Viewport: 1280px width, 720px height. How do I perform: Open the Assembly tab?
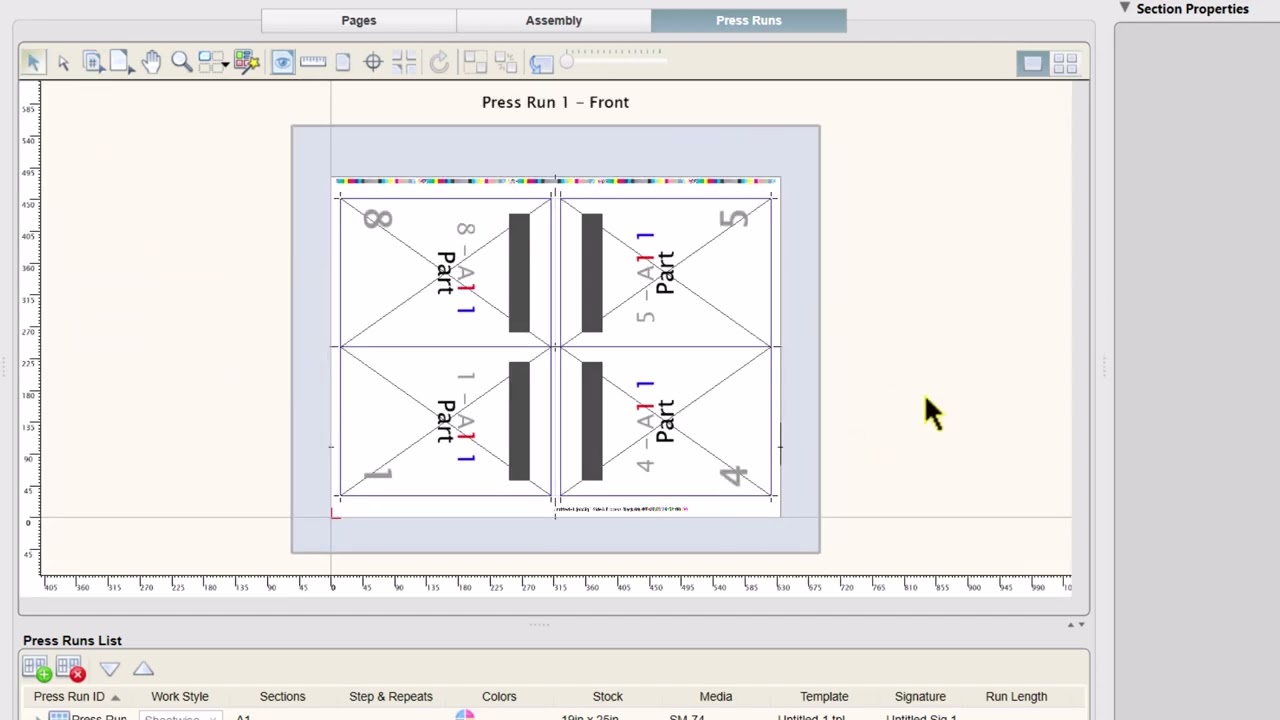554,20
